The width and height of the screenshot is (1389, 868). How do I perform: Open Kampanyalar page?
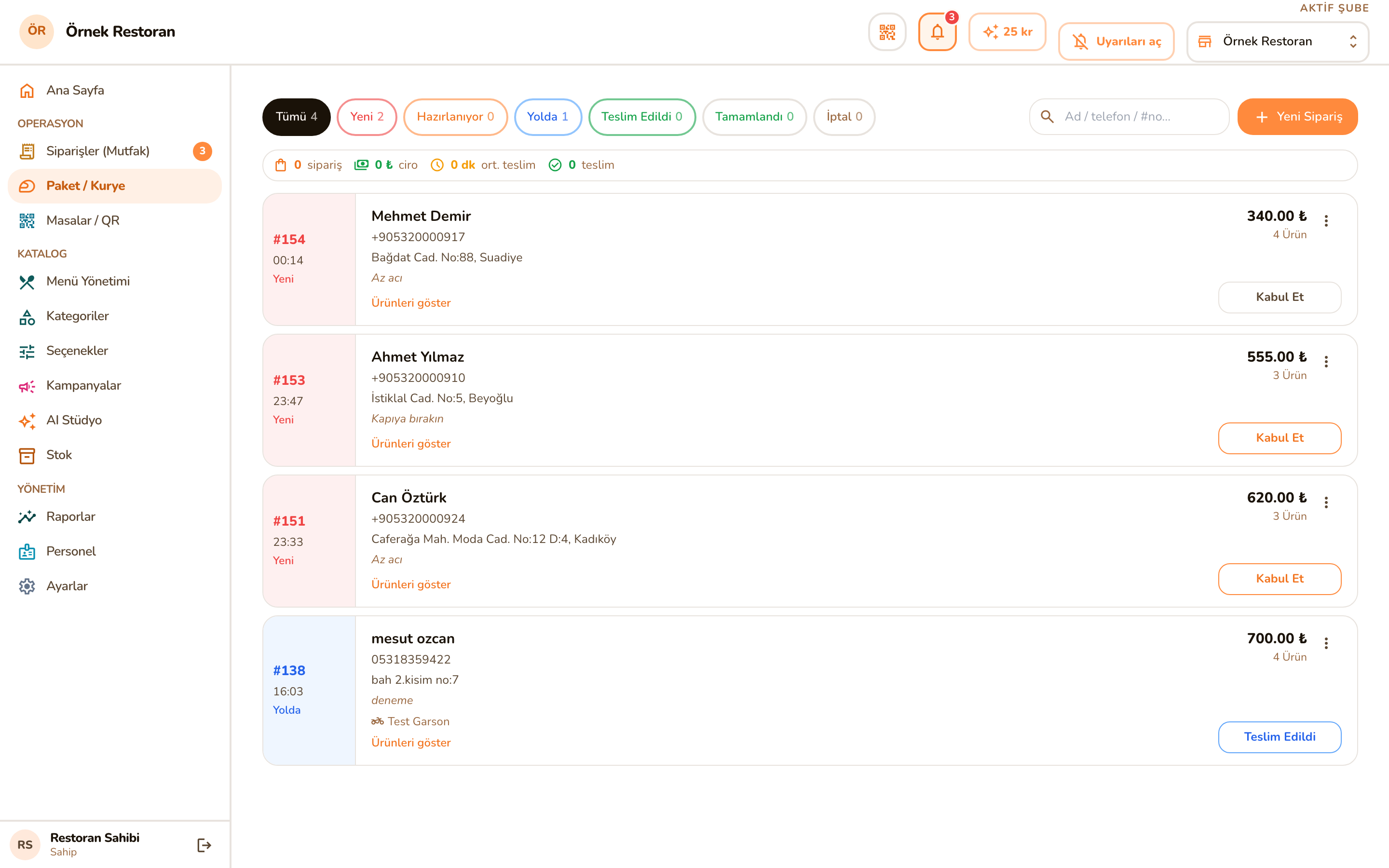tap(115, 386)
